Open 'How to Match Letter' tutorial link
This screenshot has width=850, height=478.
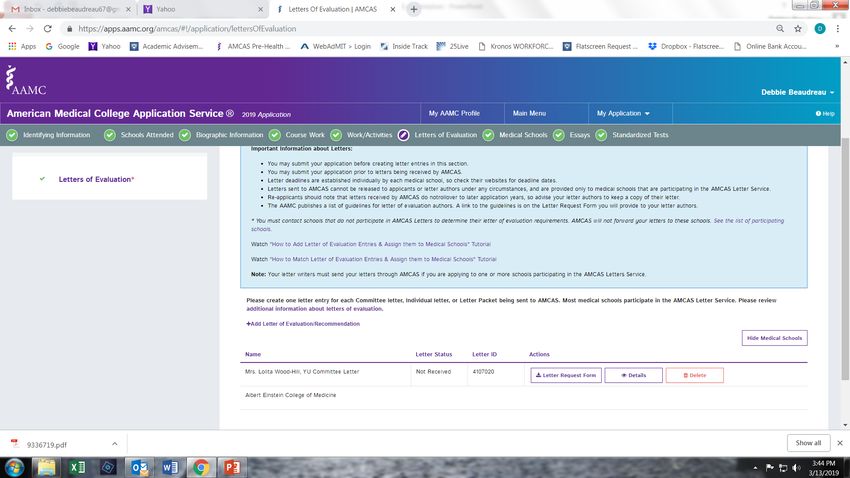pyautogui.click(x=383, y=260)
